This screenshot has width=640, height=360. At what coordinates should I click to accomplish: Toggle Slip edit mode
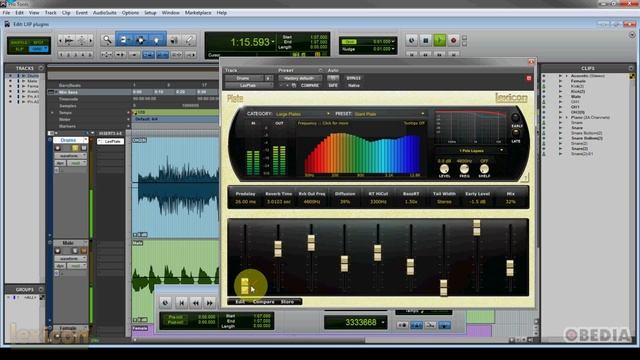tap(19, 49)
